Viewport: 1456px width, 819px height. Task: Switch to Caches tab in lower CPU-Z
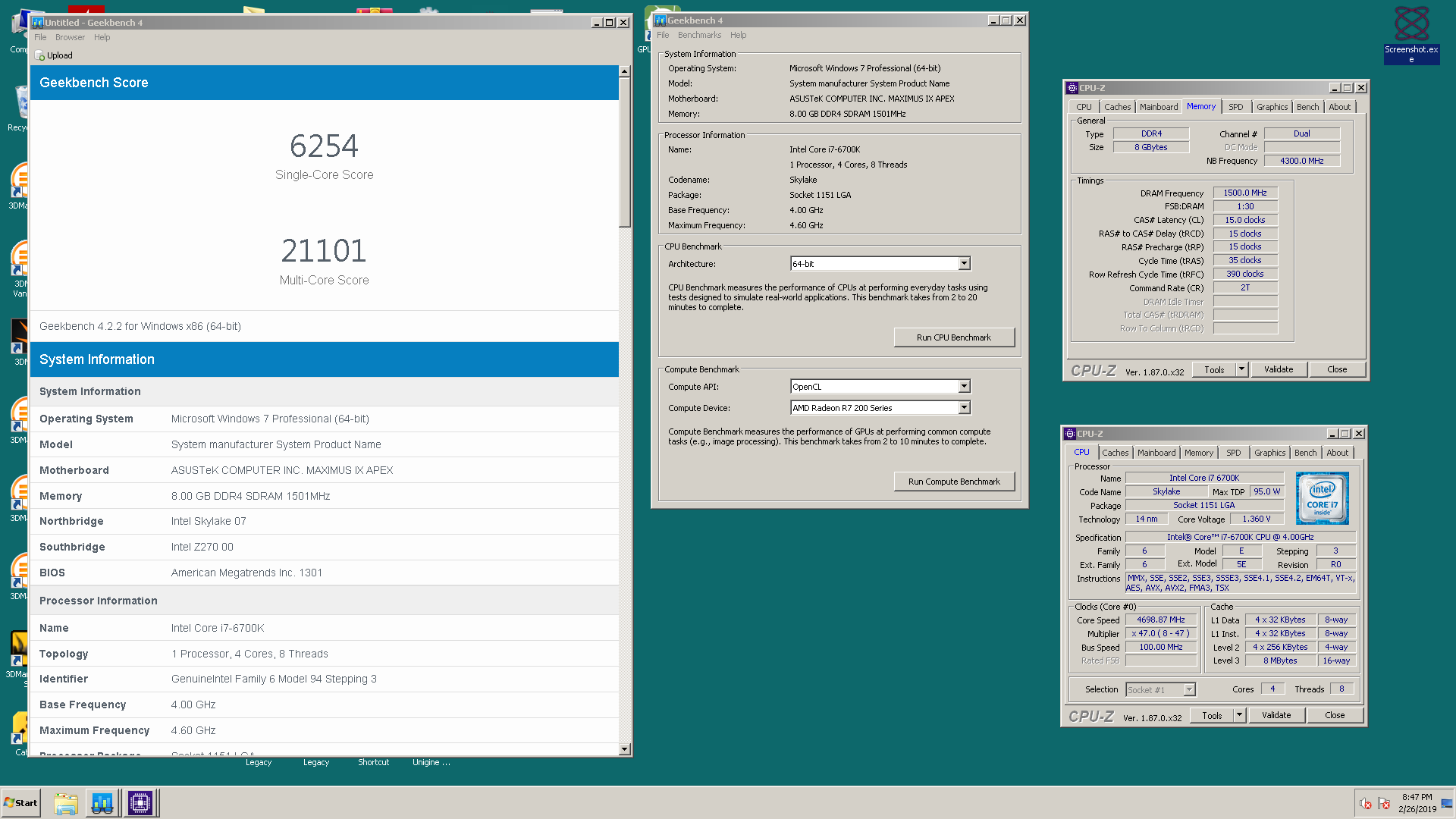click(1115, 453)
